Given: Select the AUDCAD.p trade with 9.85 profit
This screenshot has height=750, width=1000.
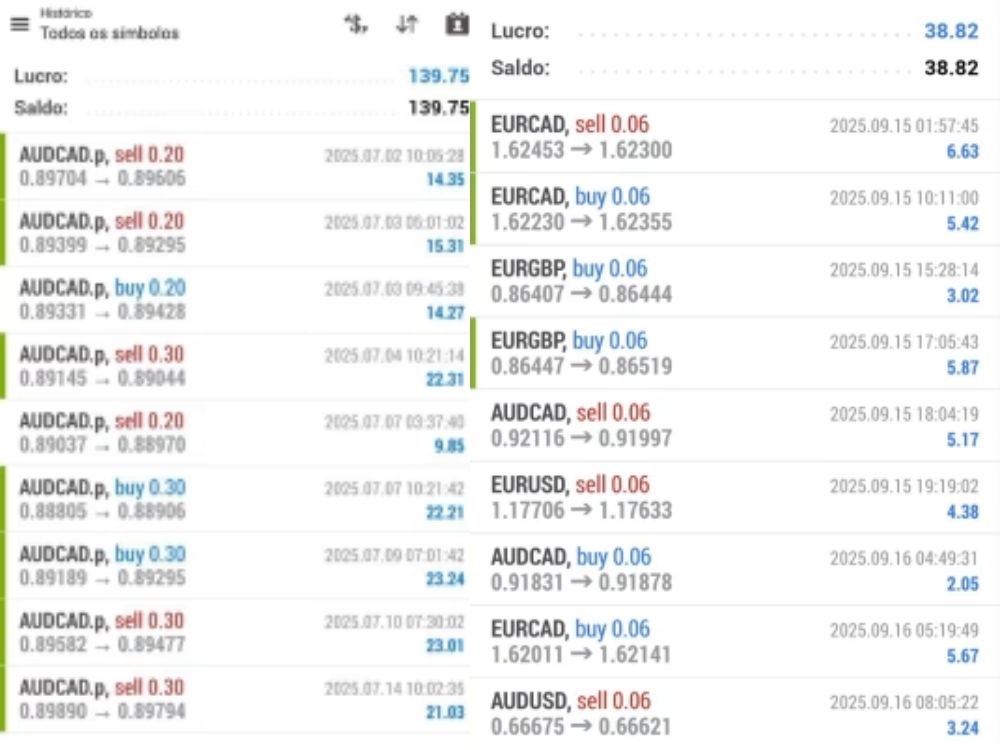Looking at the screenshot, I should click(x=240, y=433).
